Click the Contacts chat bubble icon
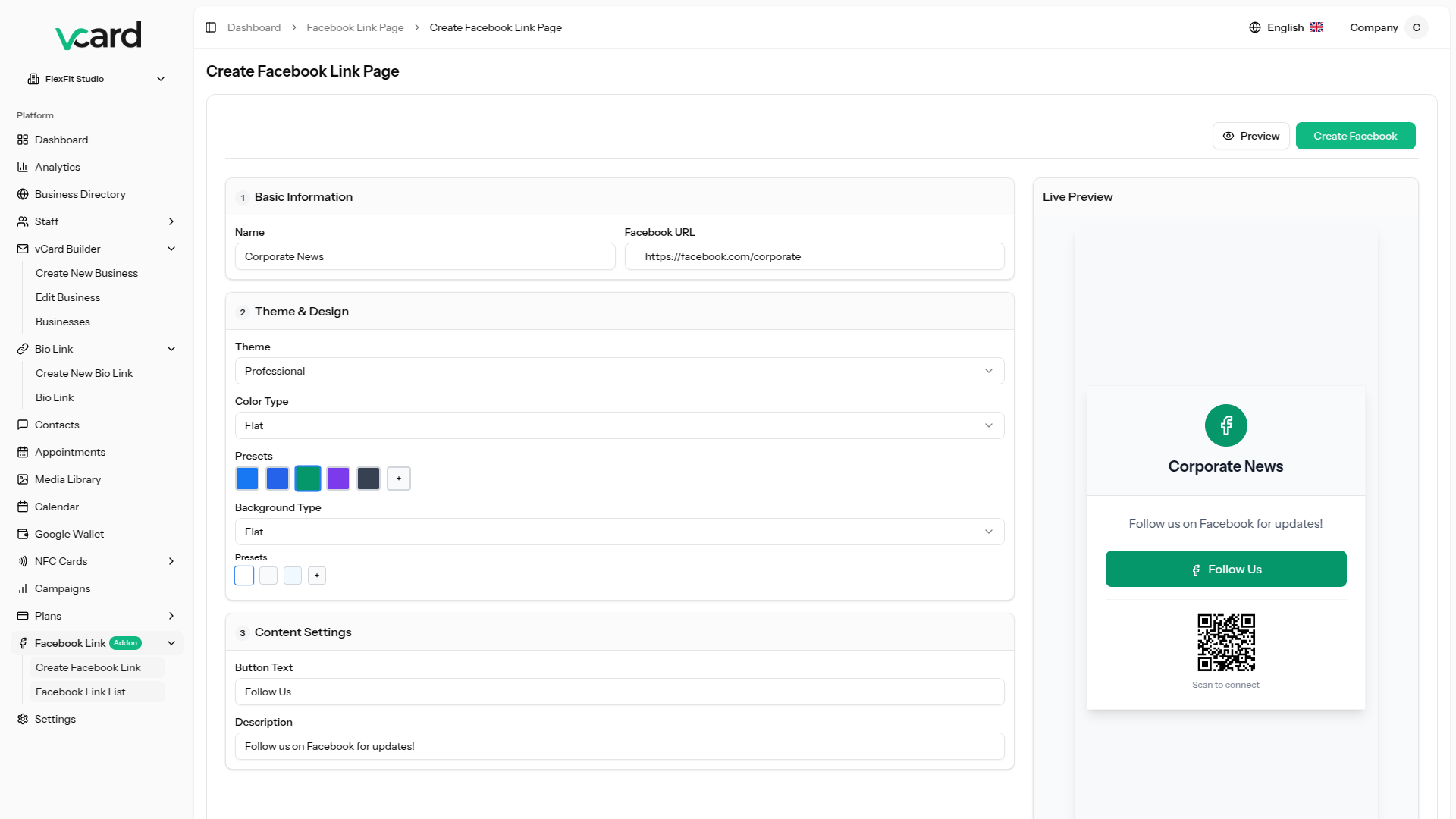1456x819 pixels. (23, 425)
